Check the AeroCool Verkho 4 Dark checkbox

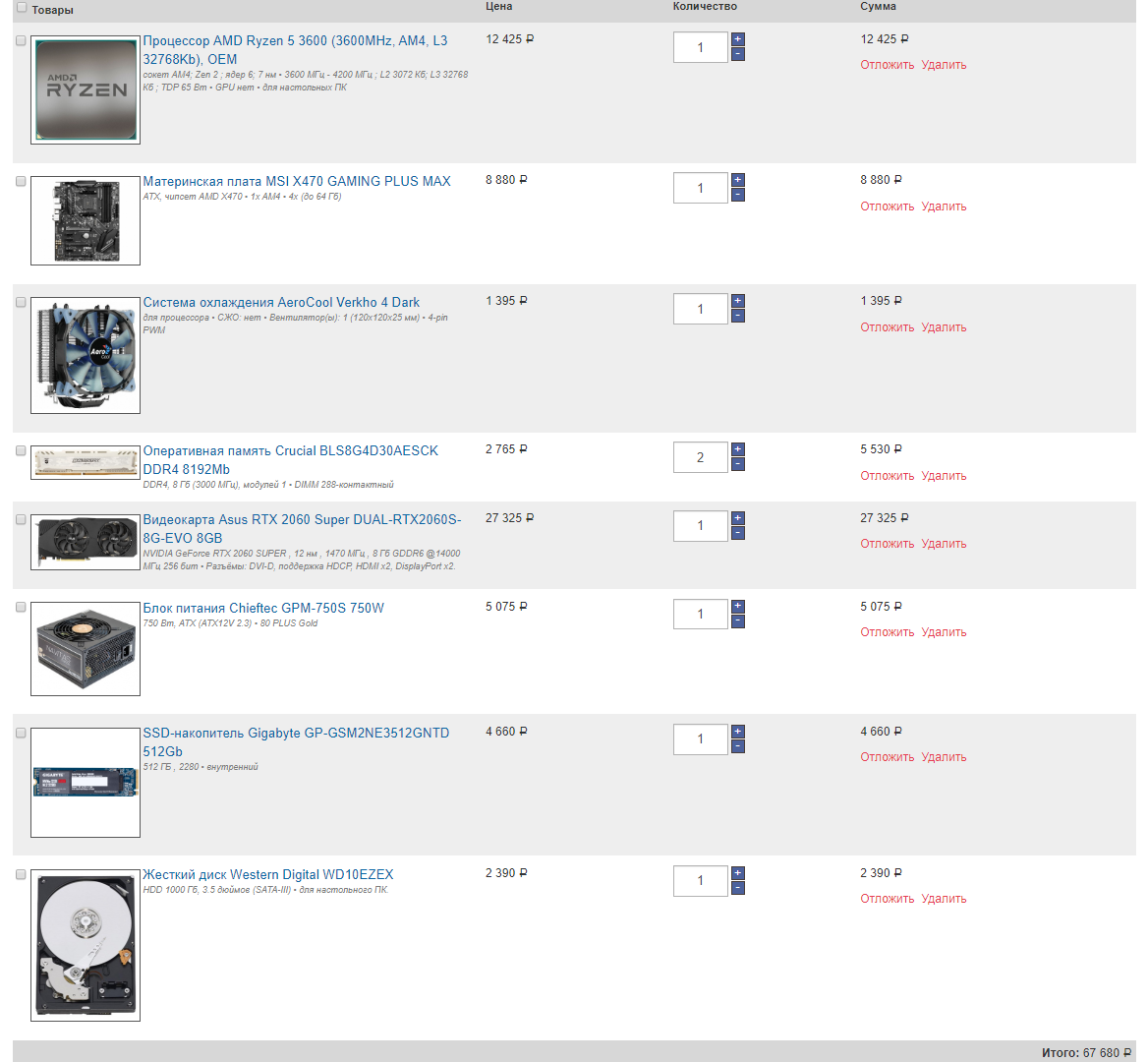tap(22, 303)
